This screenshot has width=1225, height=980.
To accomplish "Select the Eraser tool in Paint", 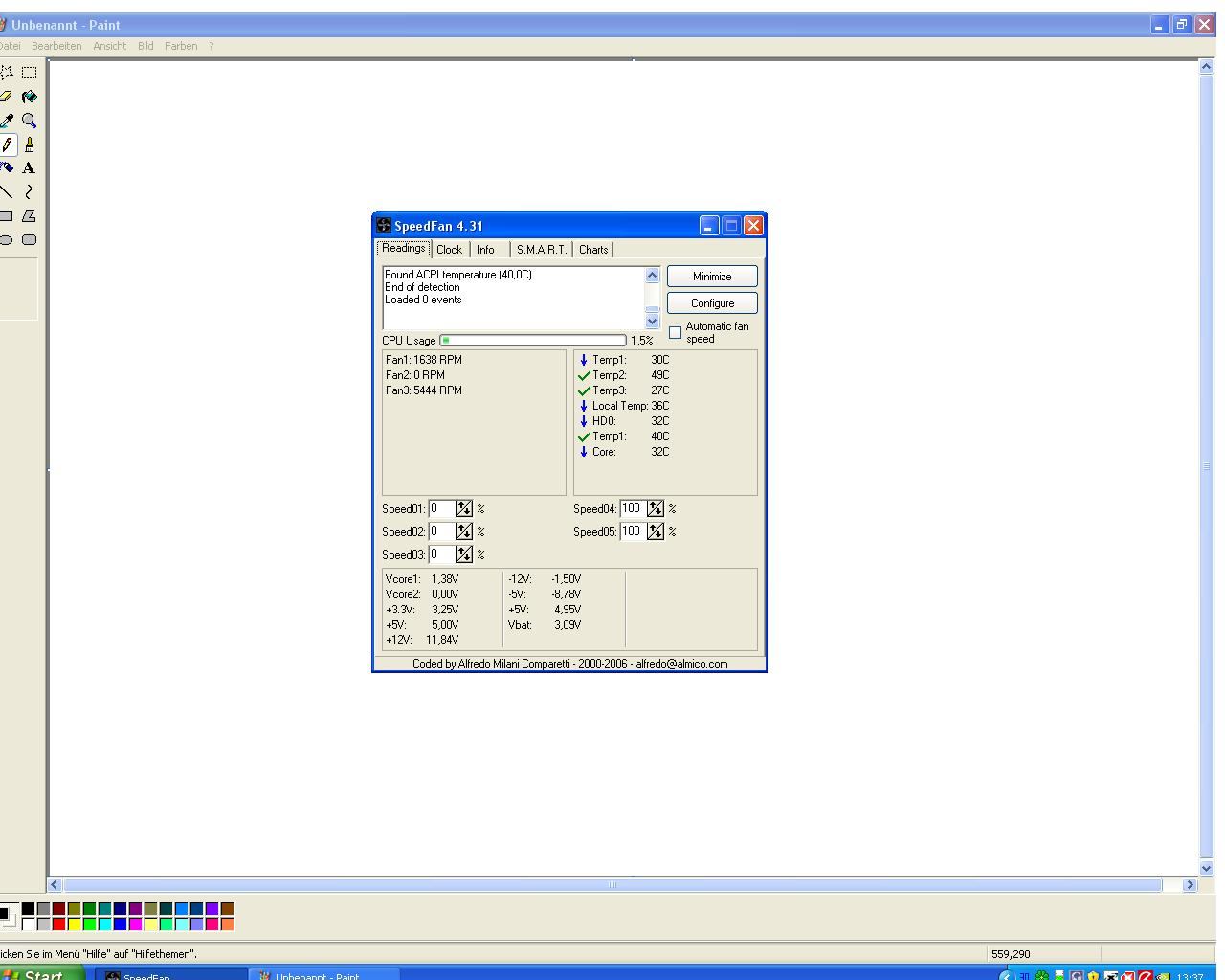I will 7,97.
